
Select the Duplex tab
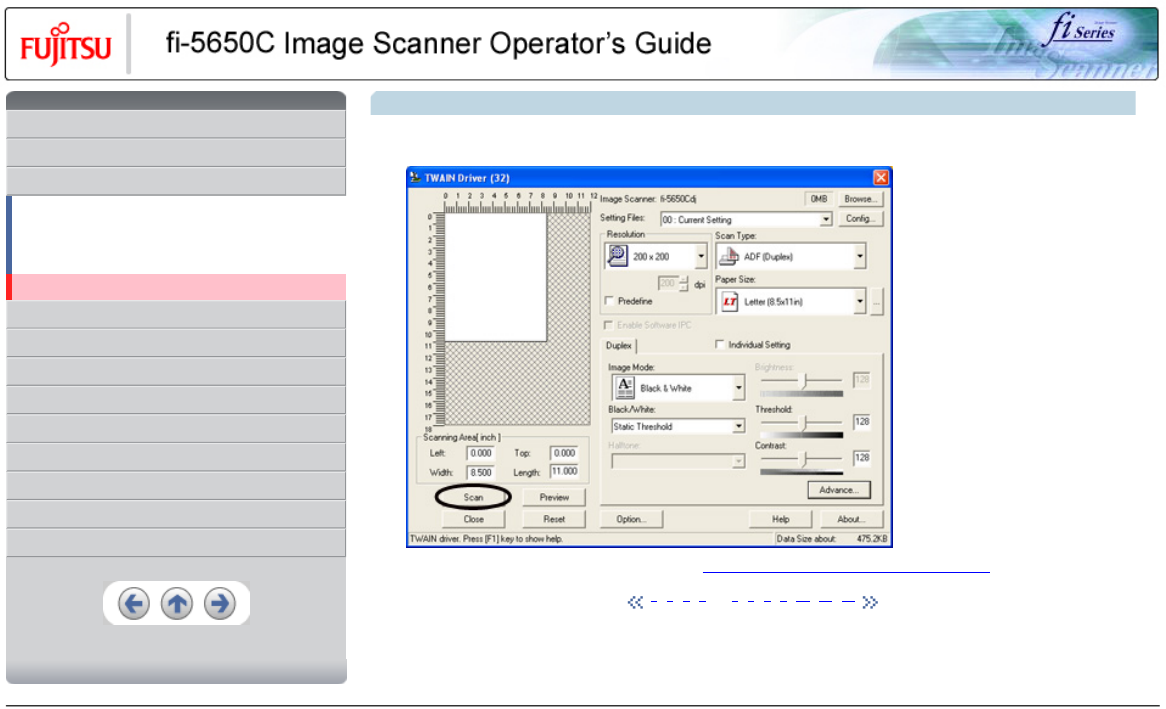click(x=619, y=345)
